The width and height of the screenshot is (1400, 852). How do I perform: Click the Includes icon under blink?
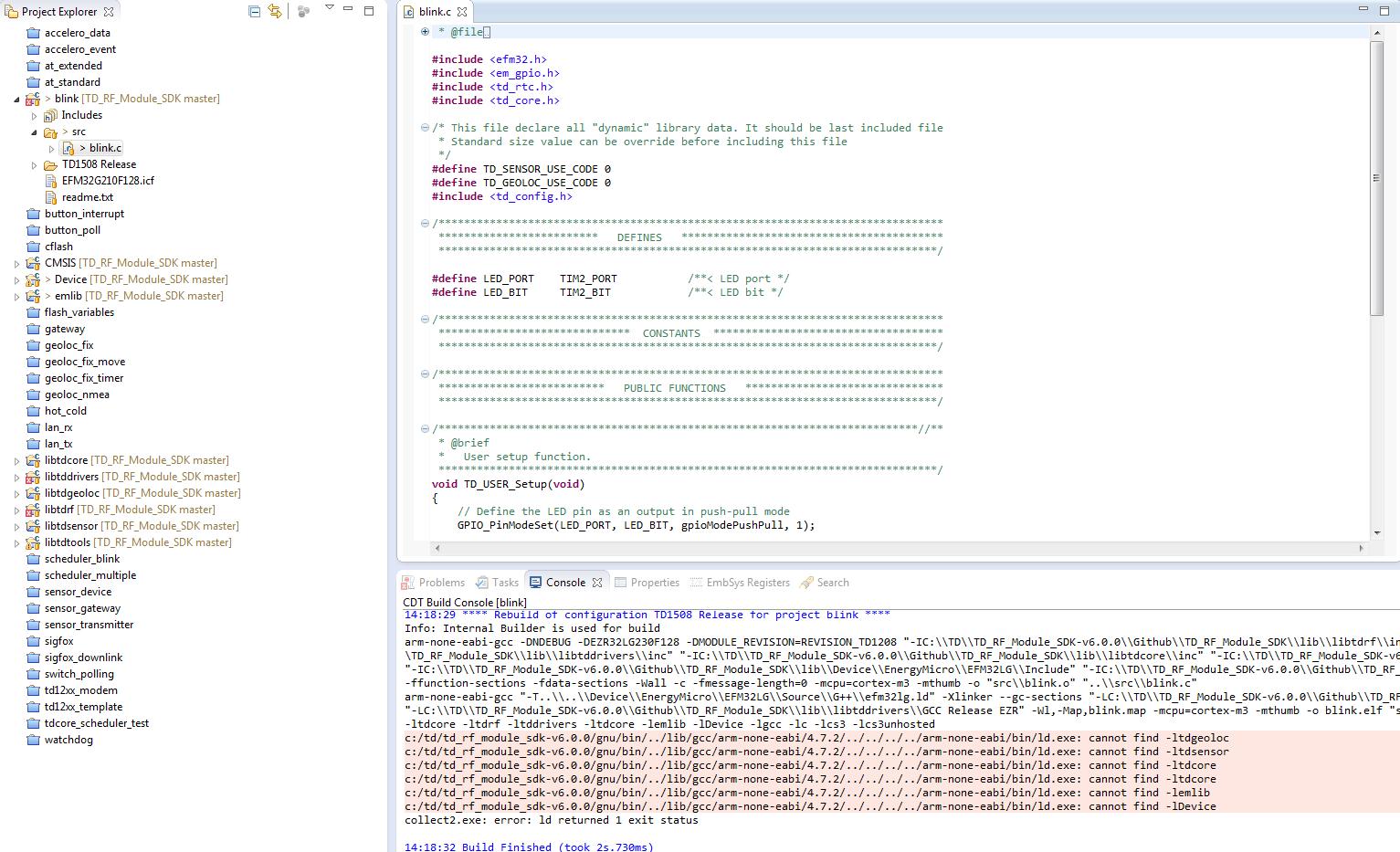(x=50, y=115)
